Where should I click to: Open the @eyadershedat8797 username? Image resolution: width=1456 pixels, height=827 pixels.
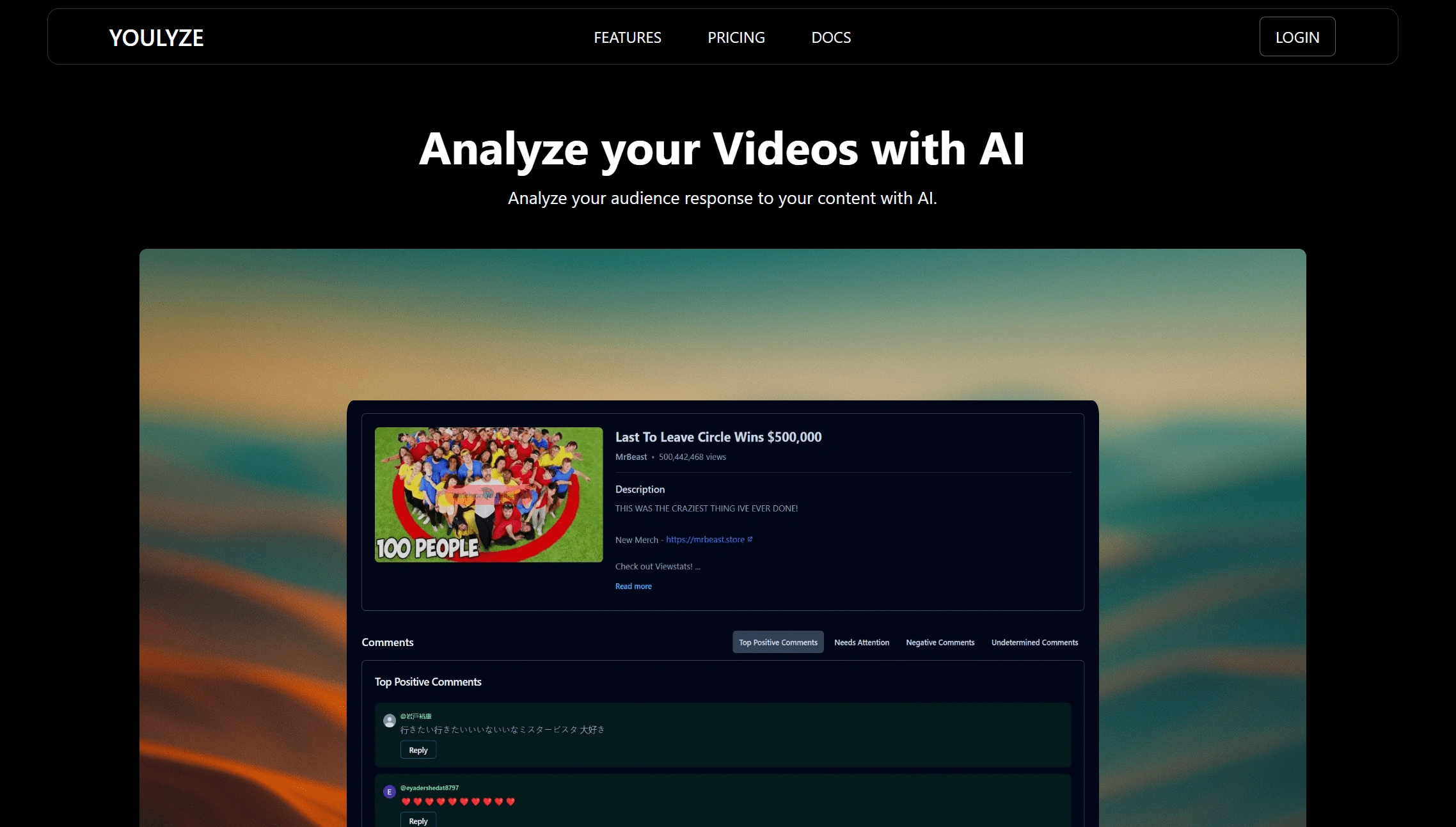429,787
